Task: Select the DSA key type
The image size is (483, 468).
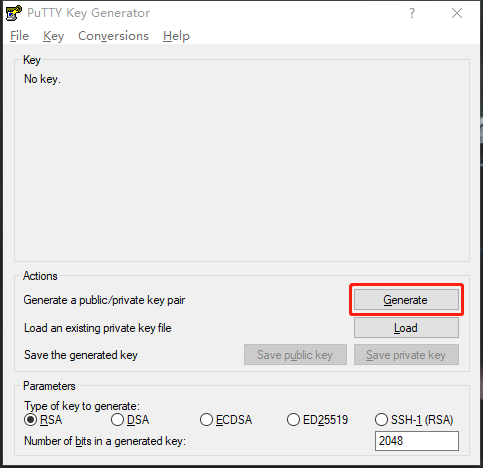Action: 130,420
